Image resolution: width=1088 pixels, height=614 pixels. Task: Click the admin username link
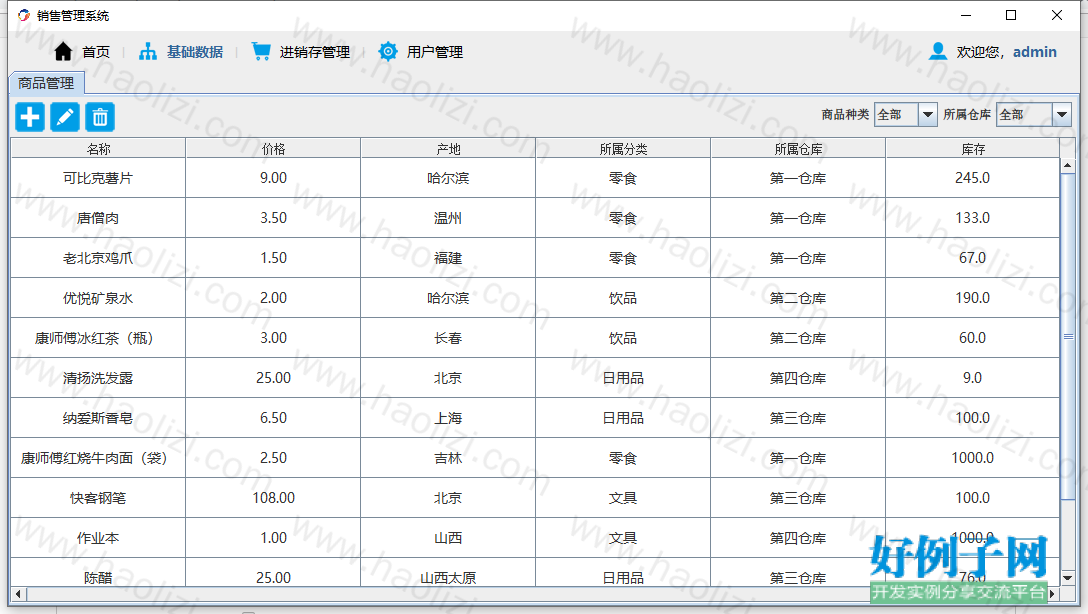coord(1035,52)
